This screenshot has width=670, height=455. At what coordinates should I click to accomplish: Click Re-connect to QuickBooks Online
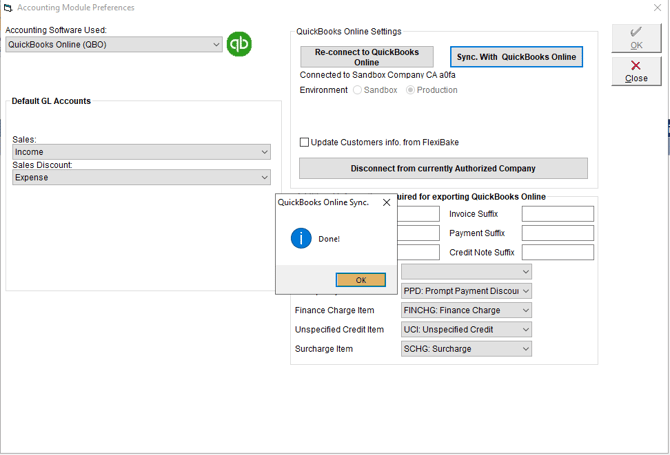367,57
